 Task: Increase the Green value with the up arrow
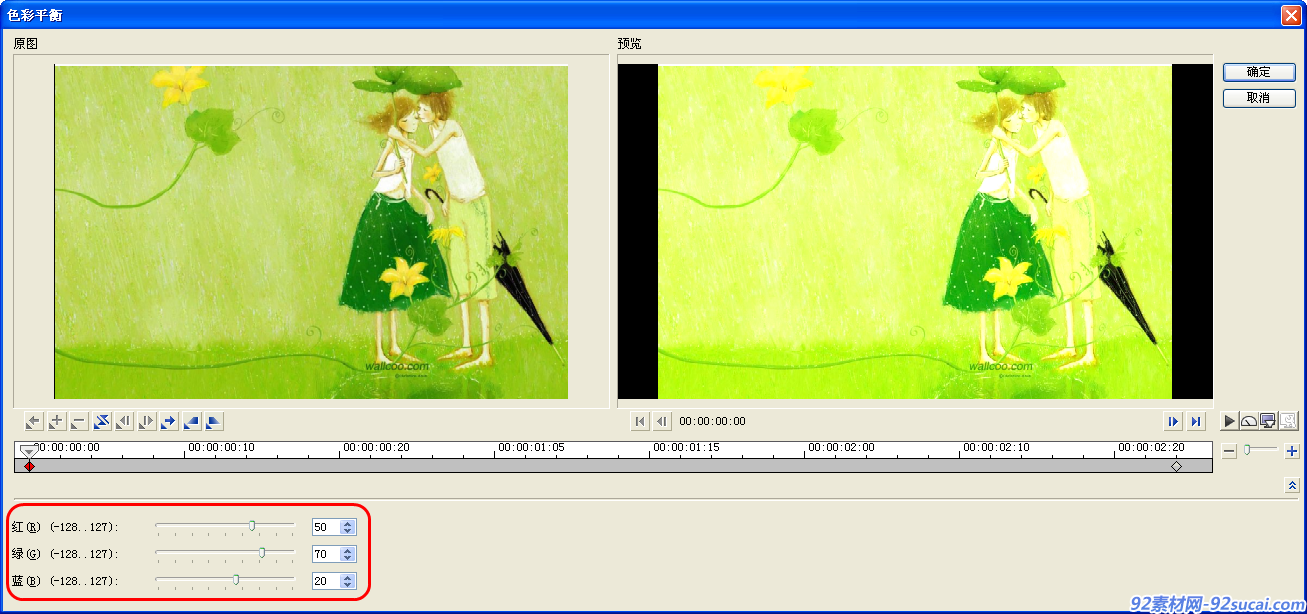(348, 550)
